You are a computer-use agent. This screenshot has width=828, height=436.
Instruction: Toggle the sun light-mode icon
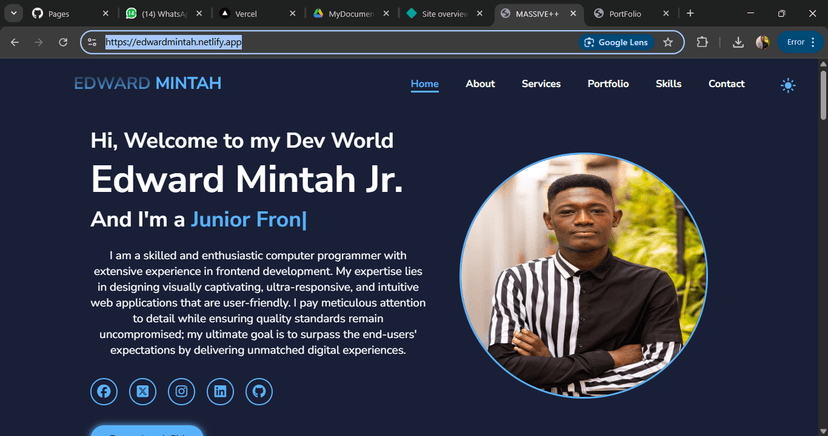point(788,85)
